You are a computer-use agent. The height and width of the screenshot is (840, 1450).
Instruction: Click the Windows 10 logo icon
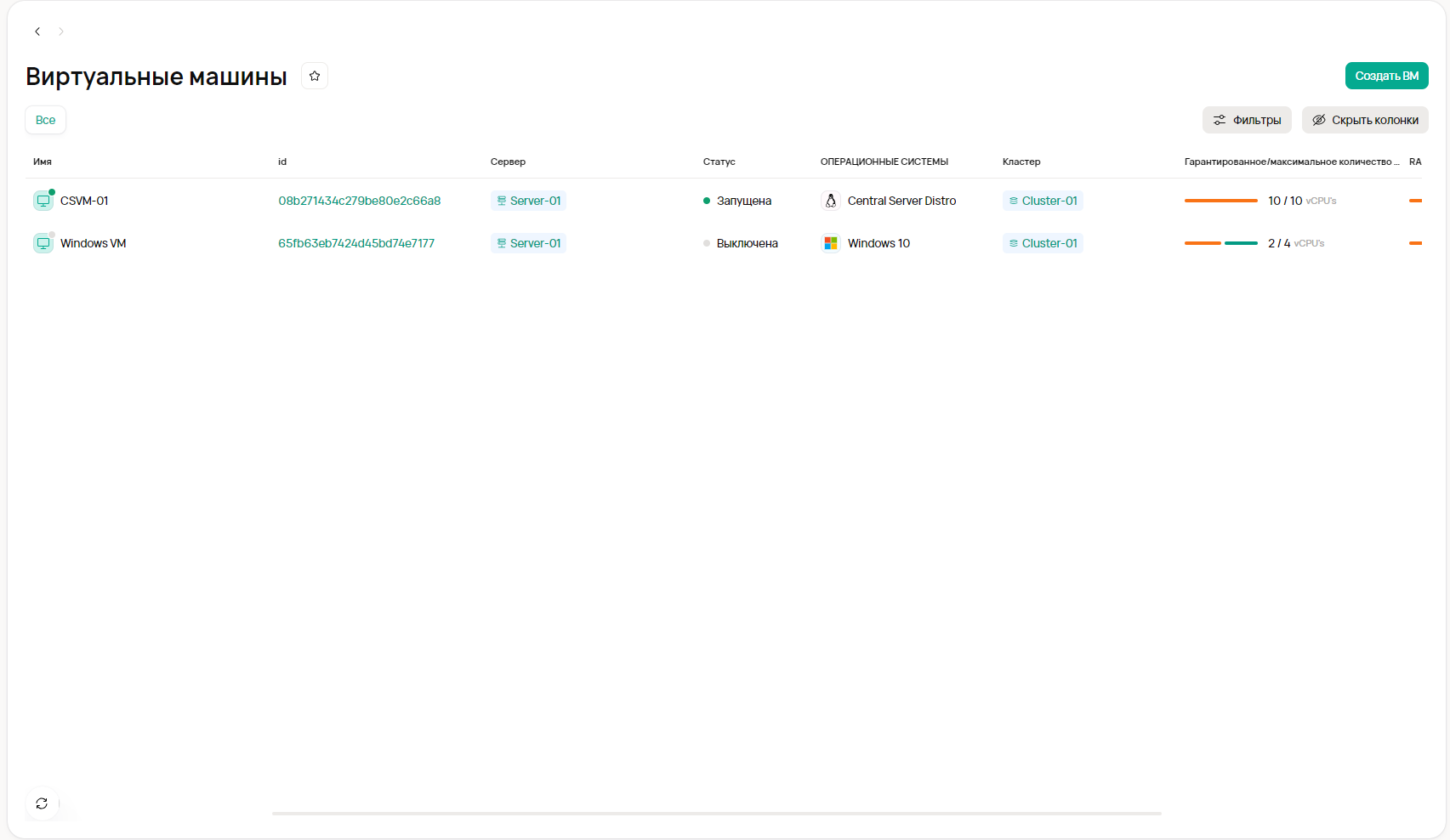tap(831, 243)
